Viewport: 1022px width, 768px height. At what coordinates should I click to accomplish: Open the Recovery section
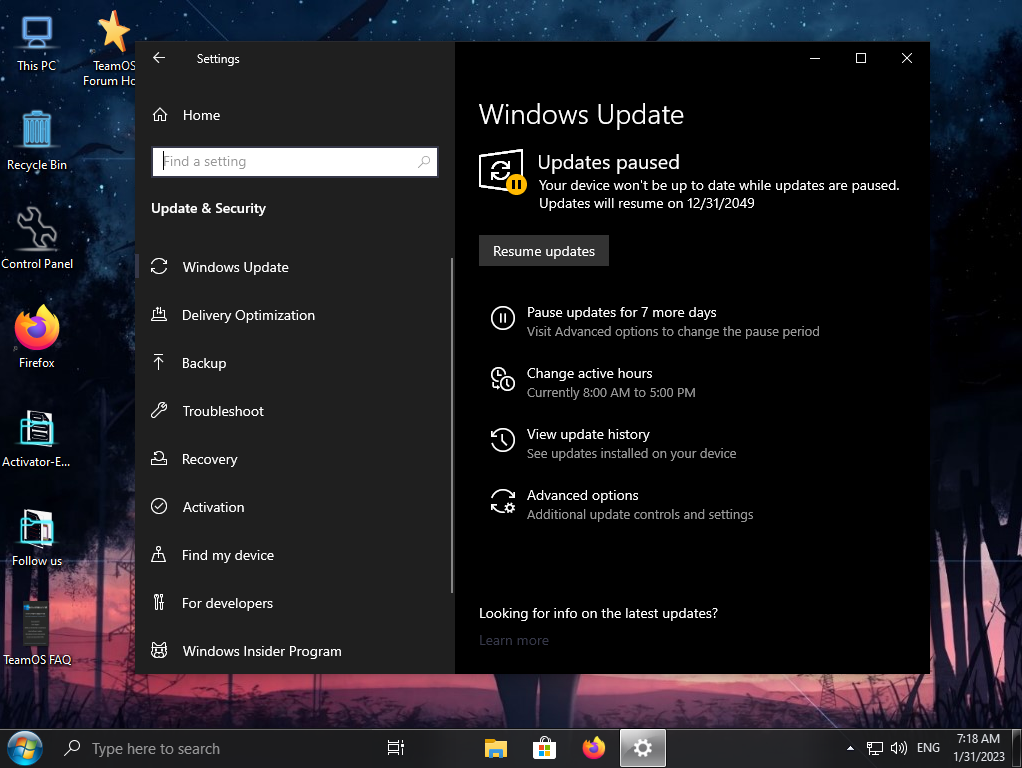pos(293,459)
